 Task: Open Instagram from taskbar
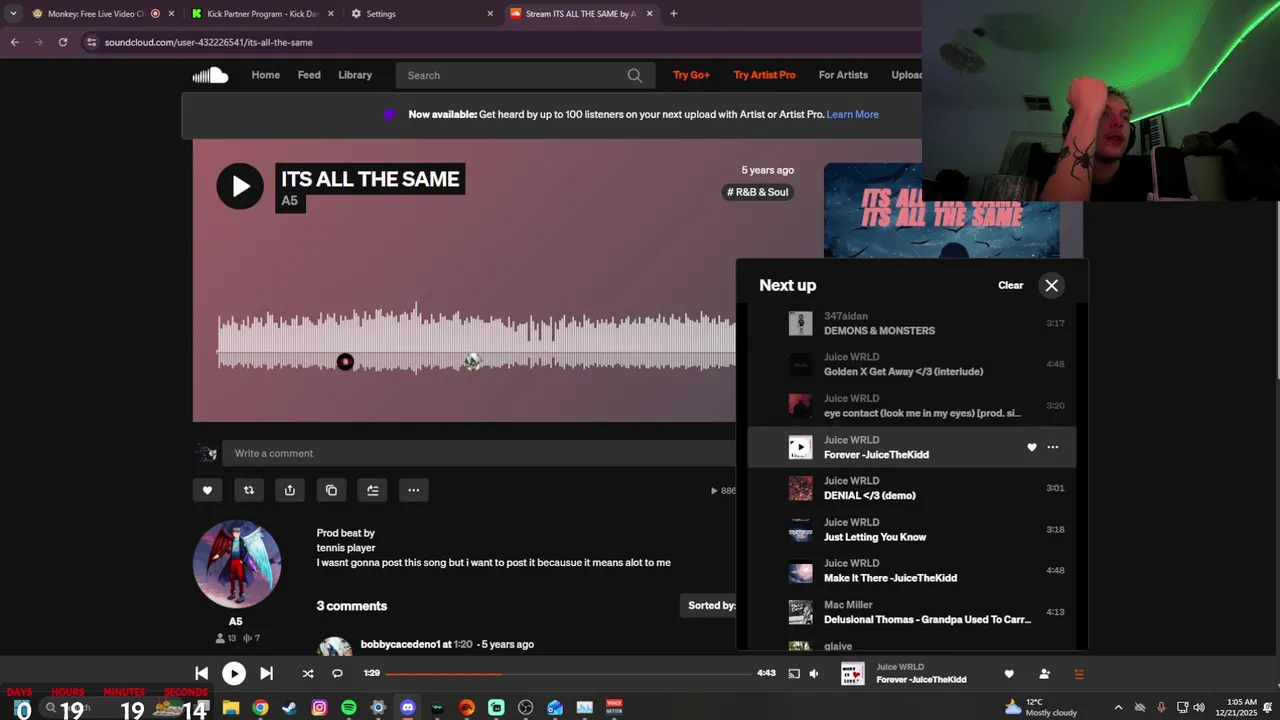(x=319, y=707)
